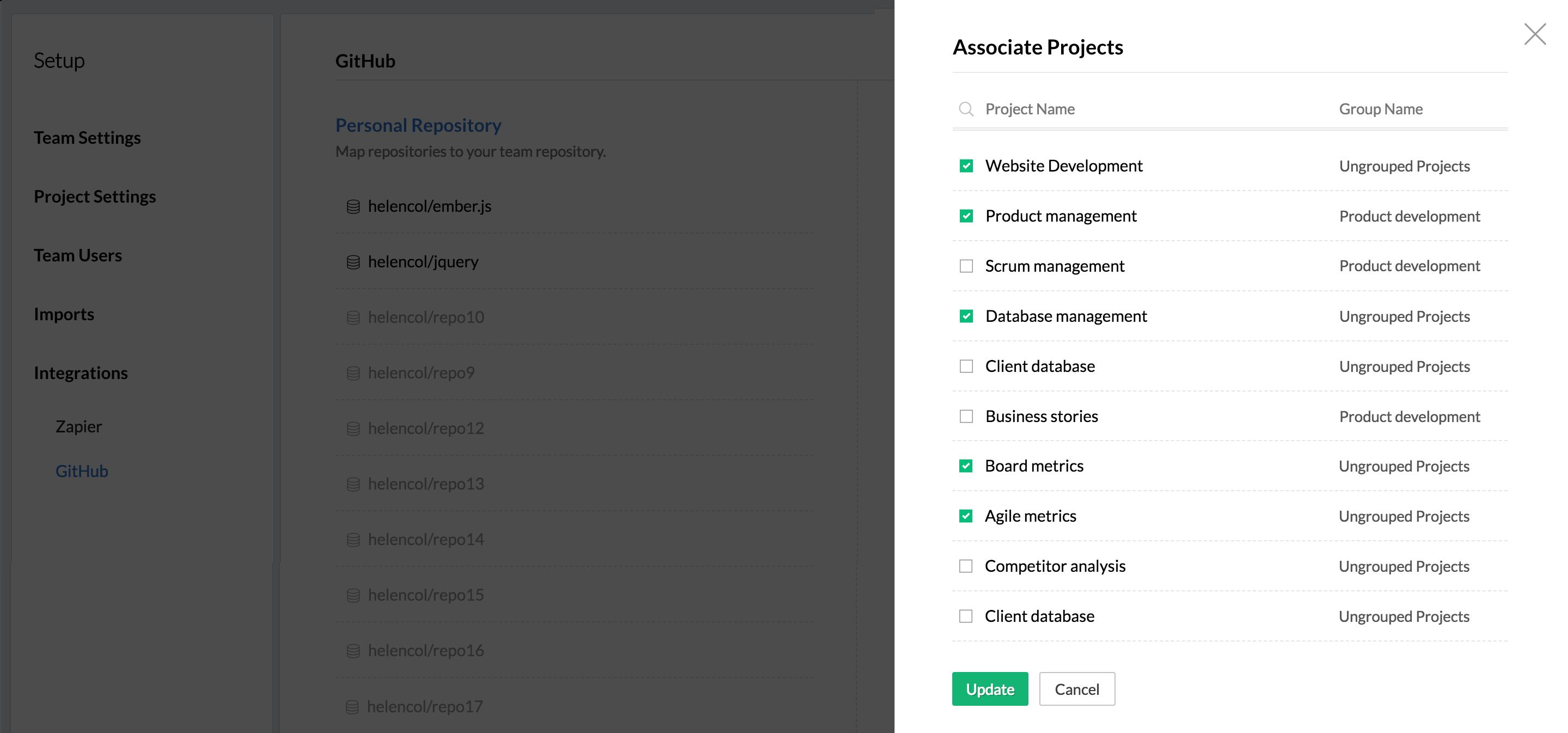Screen dimensions: 1568x733
Task: Select Zapier under Integrations
Action: [78, 426]
